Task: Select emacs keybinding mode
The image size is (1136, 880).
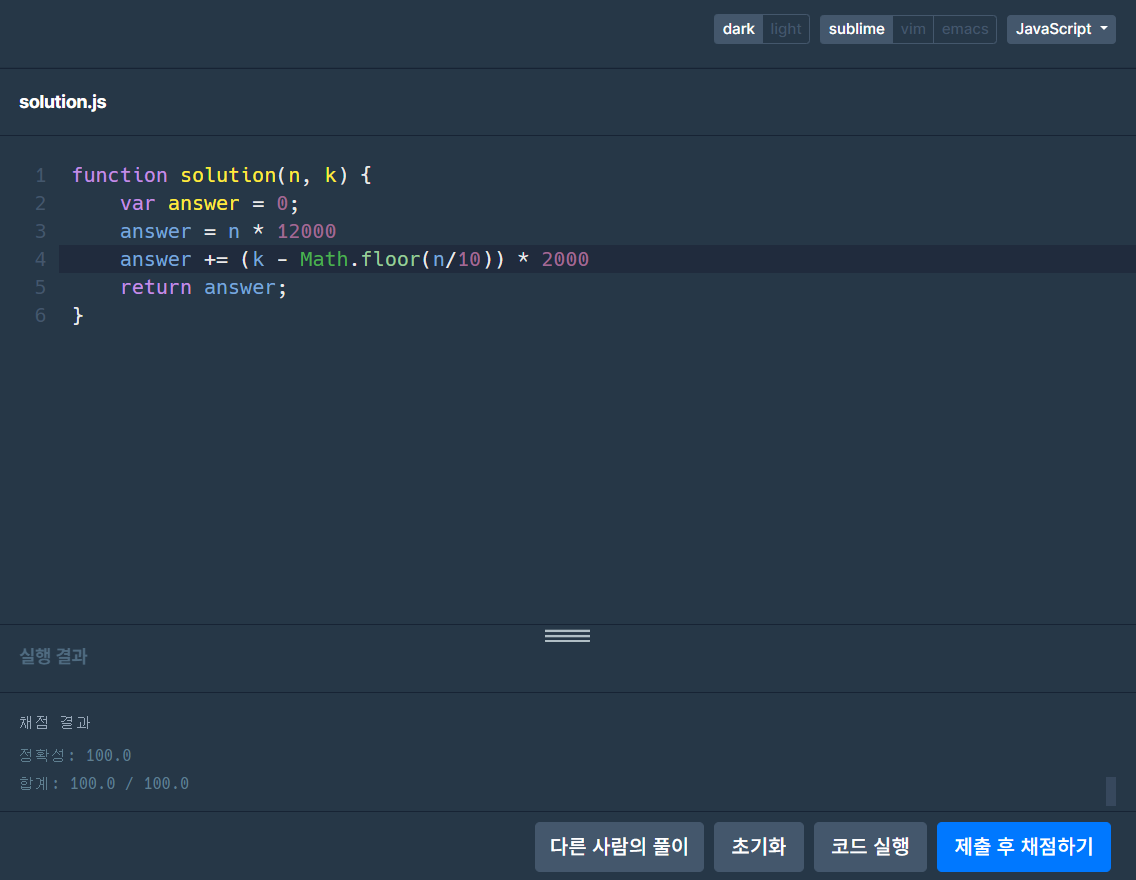Action: coord(965,29)
